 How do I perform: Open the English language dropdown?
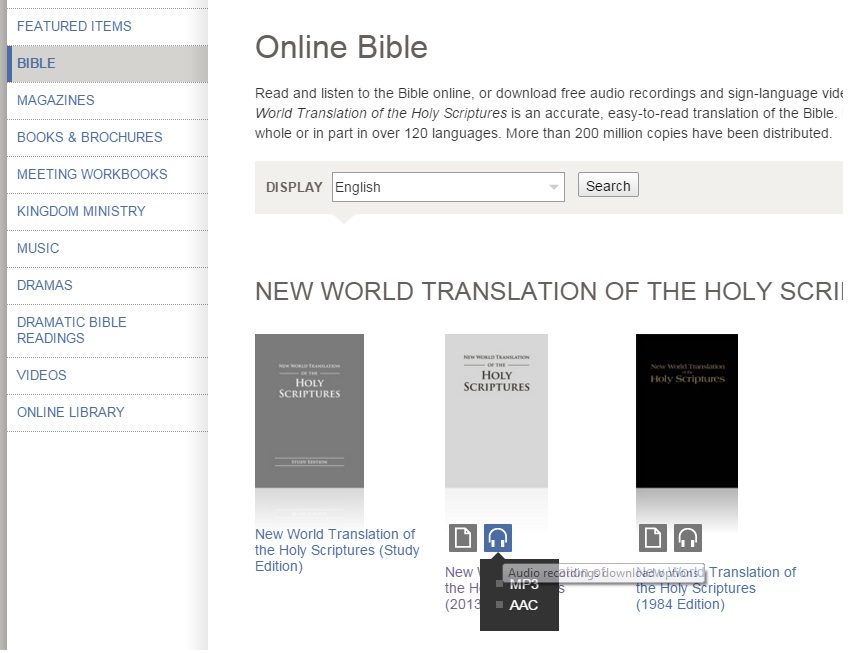(x=448, y=187)
